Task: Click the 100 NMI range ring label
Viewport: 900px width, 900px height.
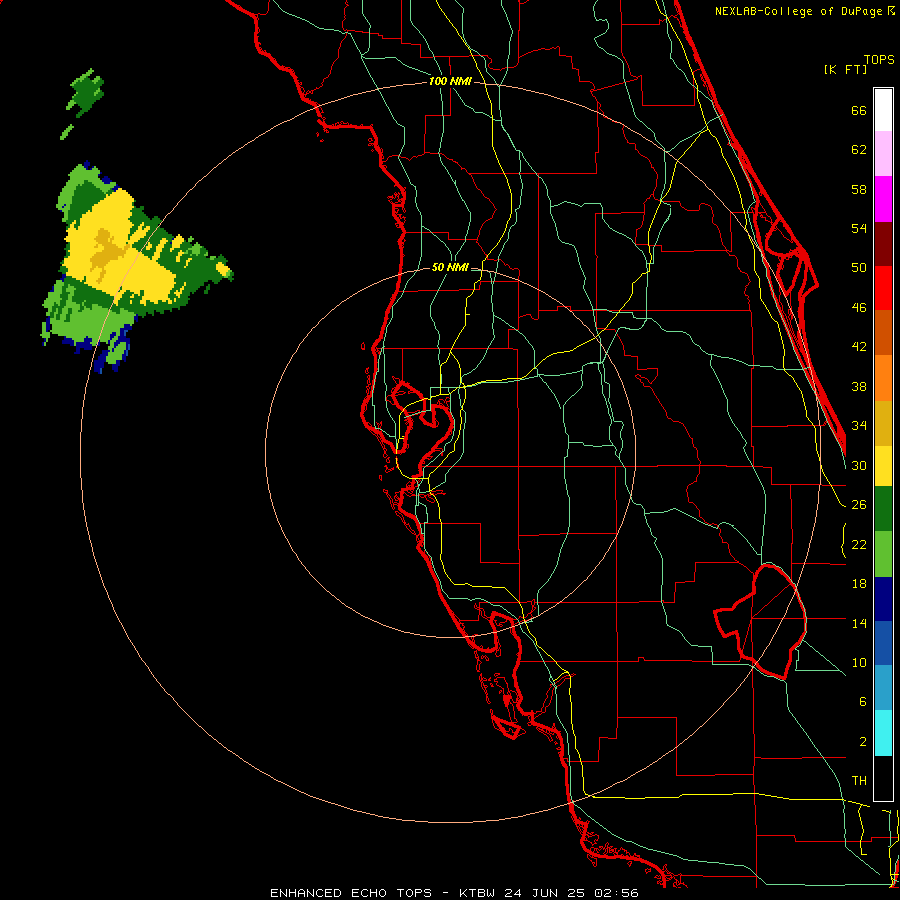Action: [450, 82]
